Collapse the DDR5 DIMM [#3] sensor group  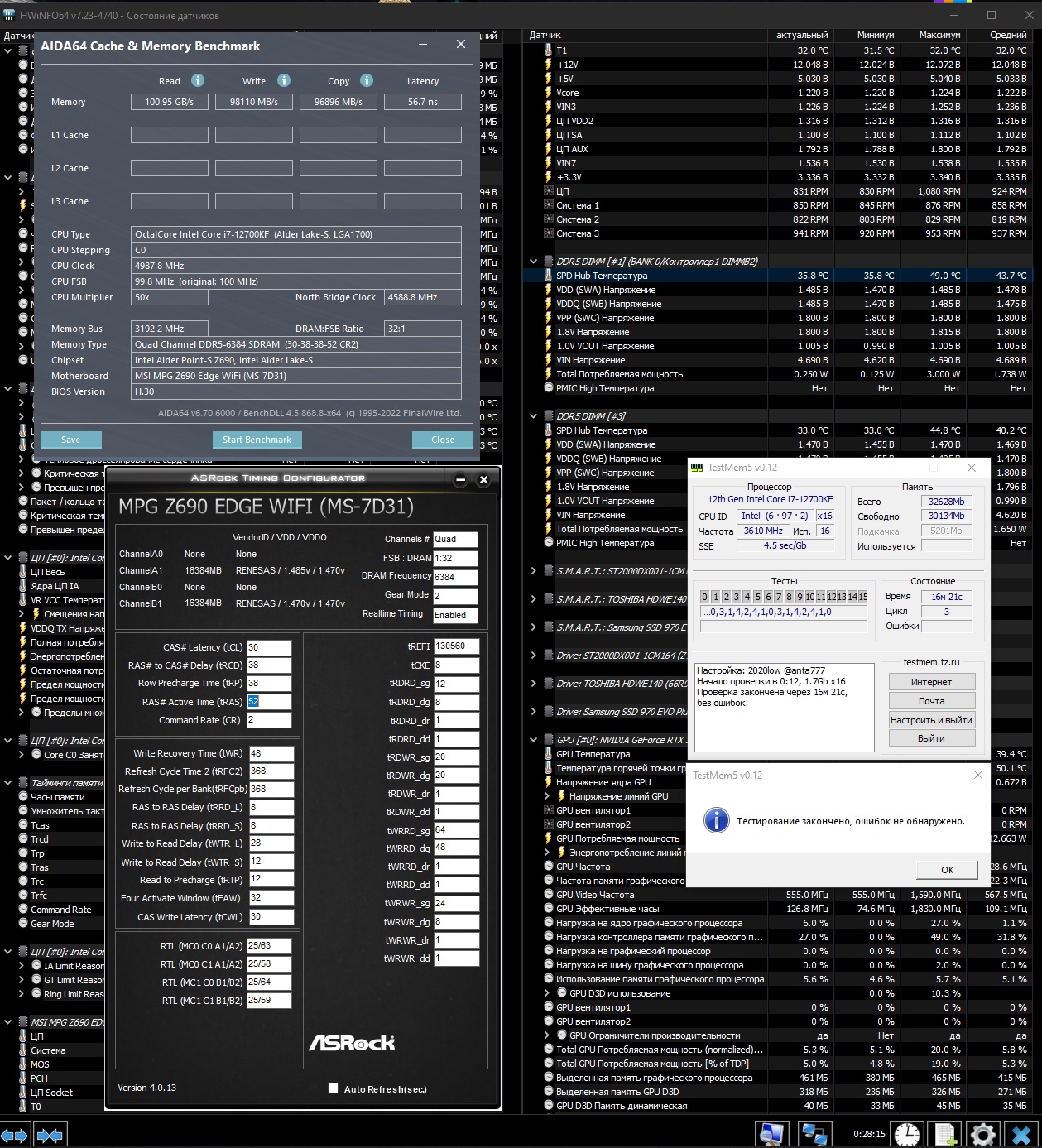[x=534, y=416]
